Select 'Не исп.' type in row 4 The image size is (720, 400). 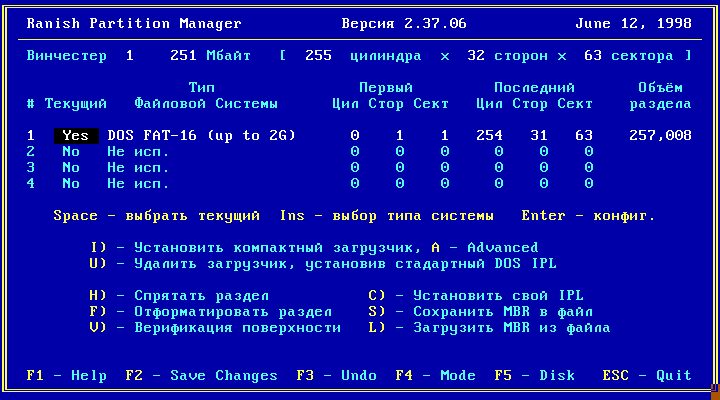pos(138,184)
